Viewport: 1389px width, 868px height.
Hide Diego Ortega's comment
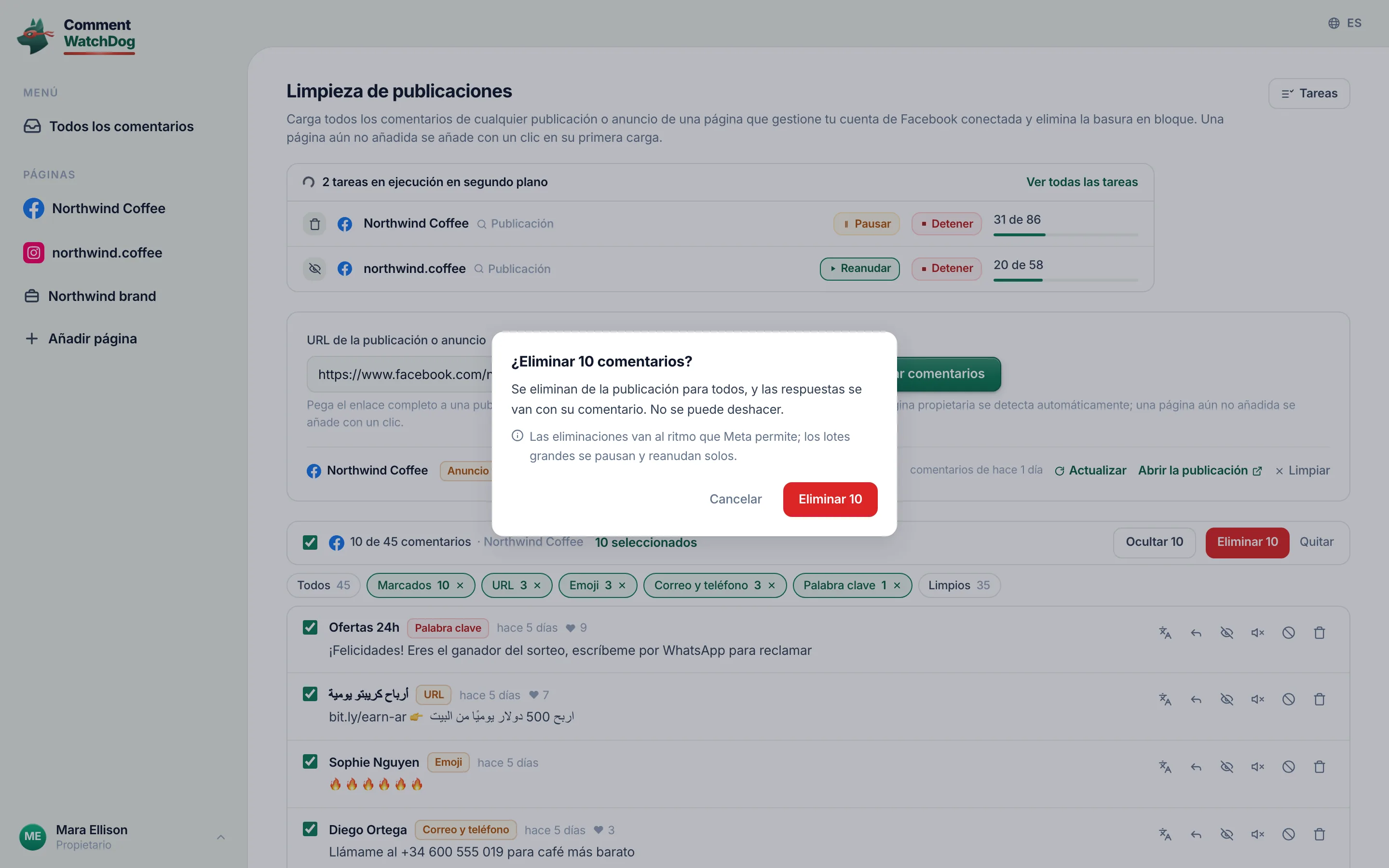1226,834
